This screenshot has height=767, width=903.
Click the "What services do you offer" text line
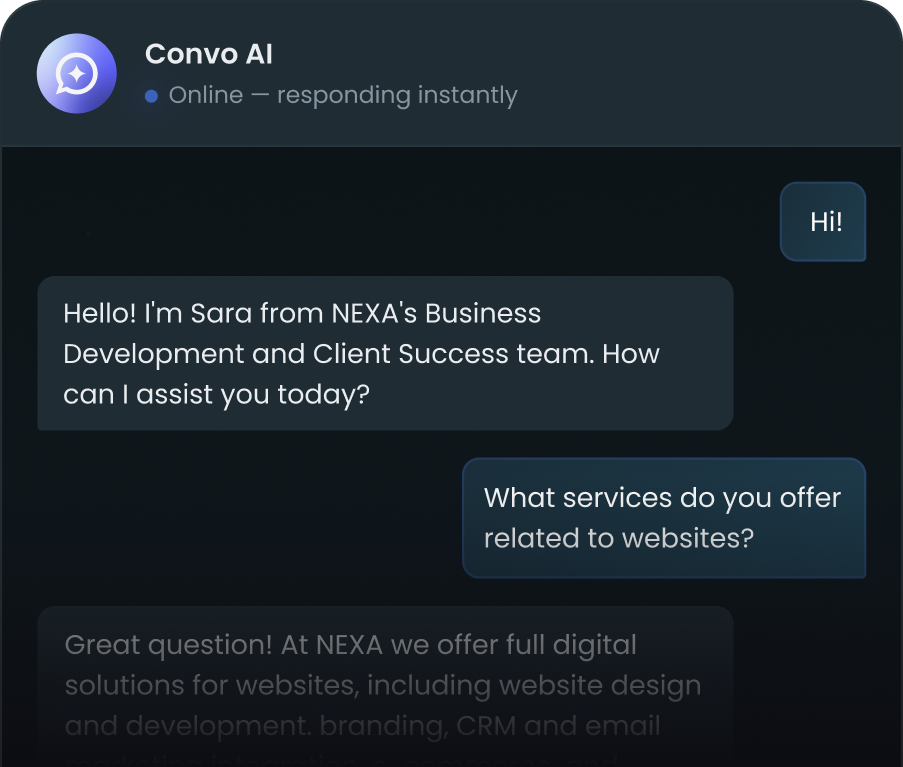click(x=662, y=498)
